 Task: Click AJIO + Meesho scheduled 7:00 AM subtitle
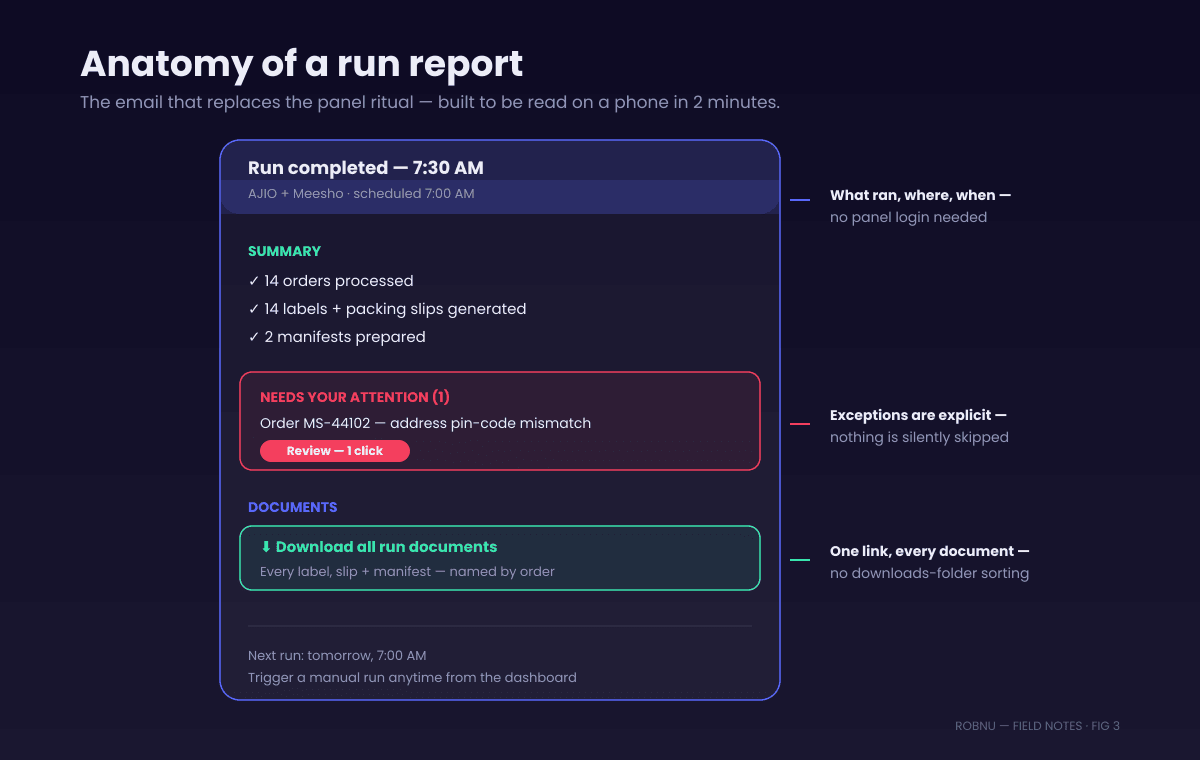361,194
